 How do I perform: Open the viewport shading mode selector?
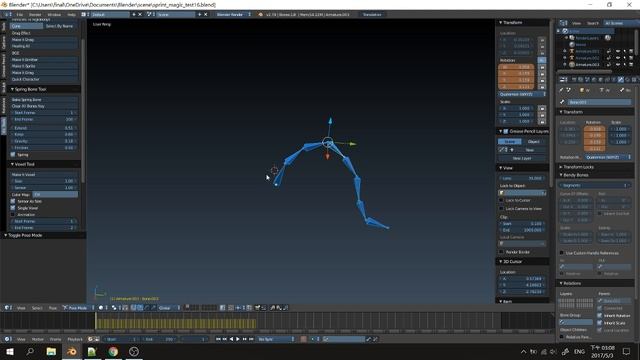(x=102, y=308)
